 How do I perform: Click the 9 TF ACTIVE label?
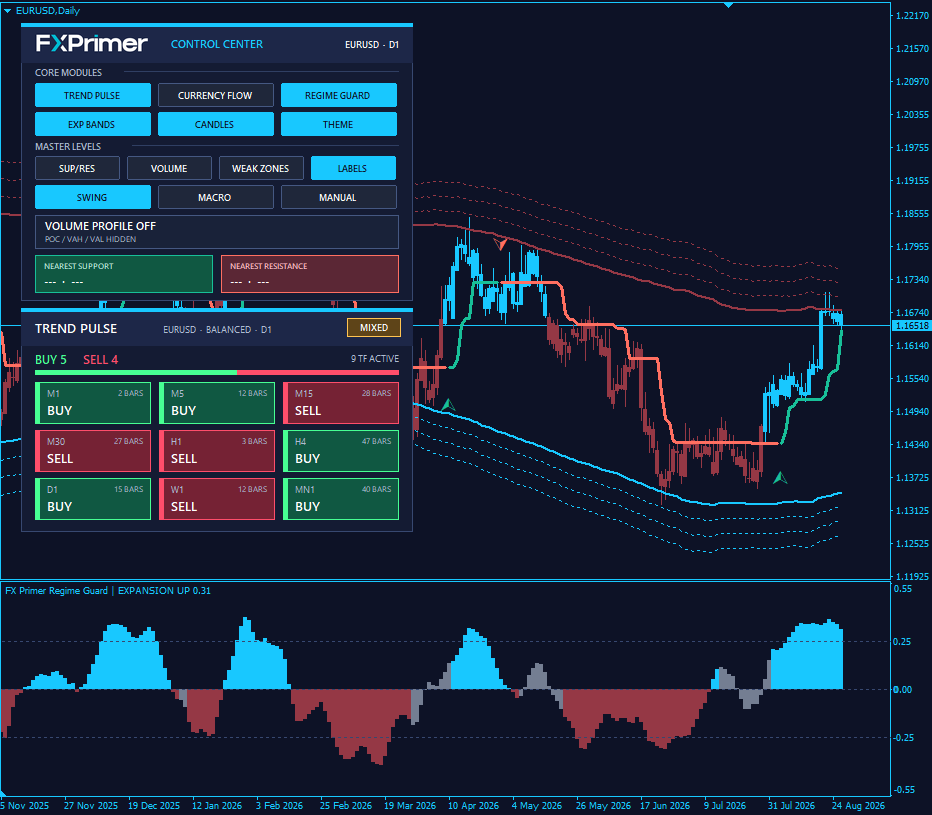point(374,358)
